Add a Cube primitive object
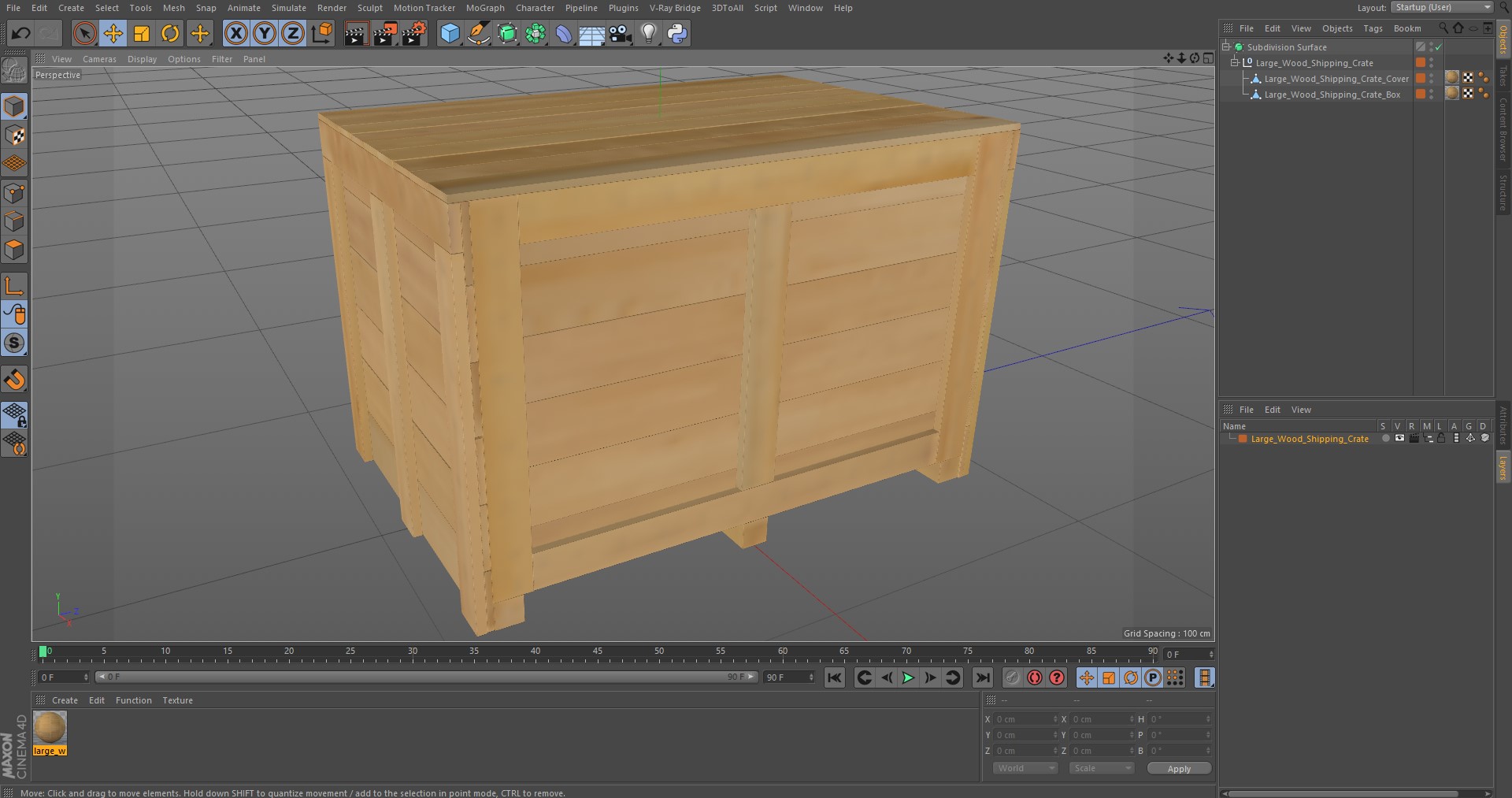Screen dimensions: 1512x798 tap(450, 33)
